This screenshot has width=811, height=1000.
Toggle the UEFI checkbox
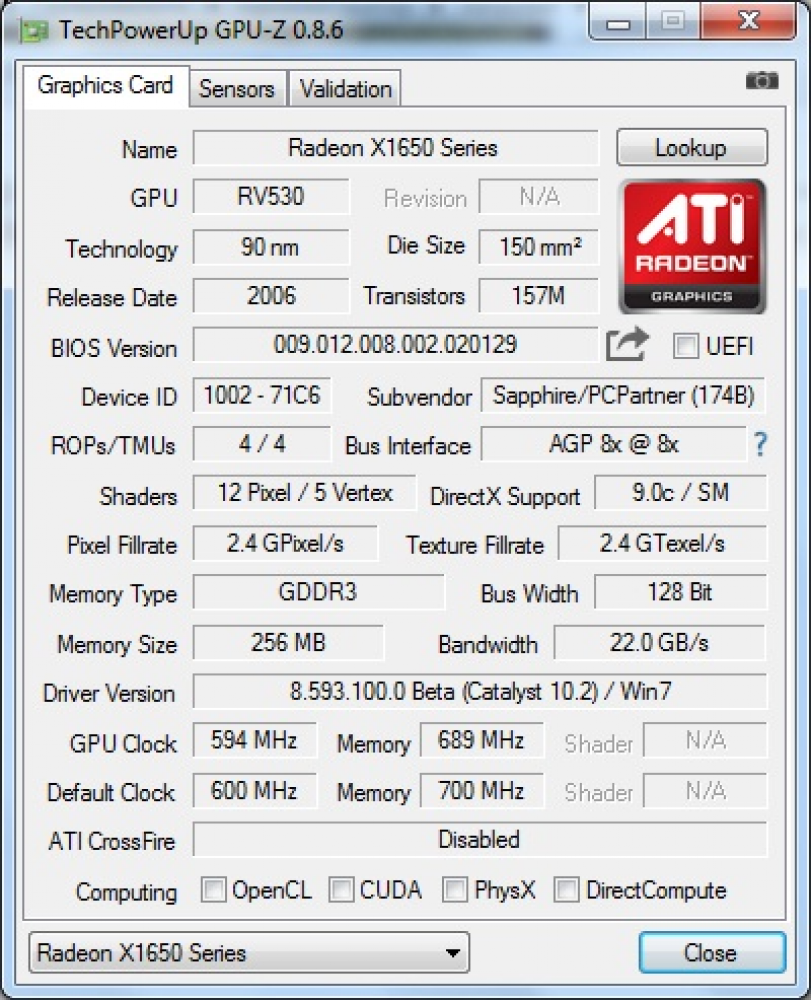pos(686,346)
